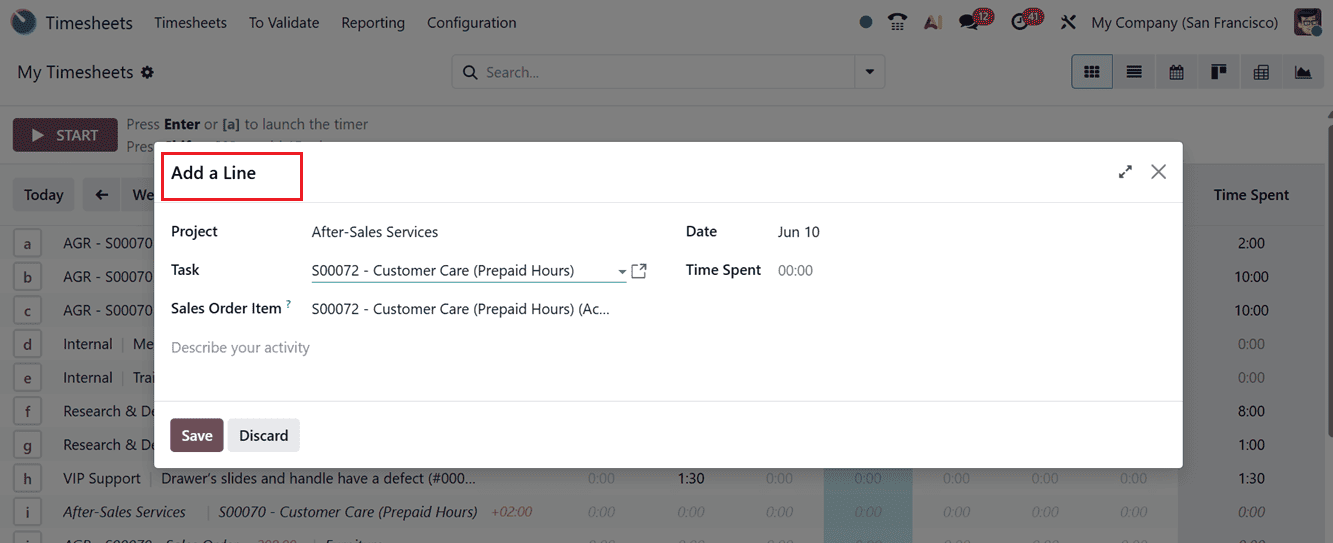
Task: Save the new timesheet line
Action: (197, 435)
